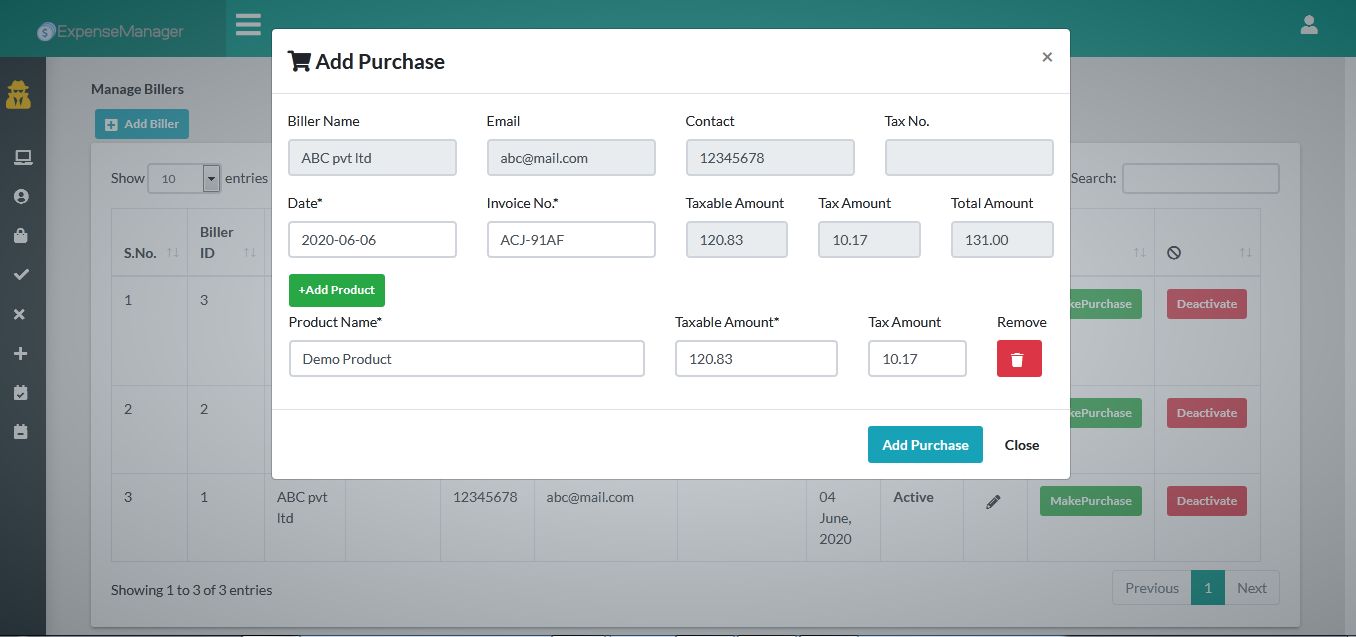Viewport: 1356px width, 637px height.
Task: Open the briefcase icon in sidebar
Action: 21,236
